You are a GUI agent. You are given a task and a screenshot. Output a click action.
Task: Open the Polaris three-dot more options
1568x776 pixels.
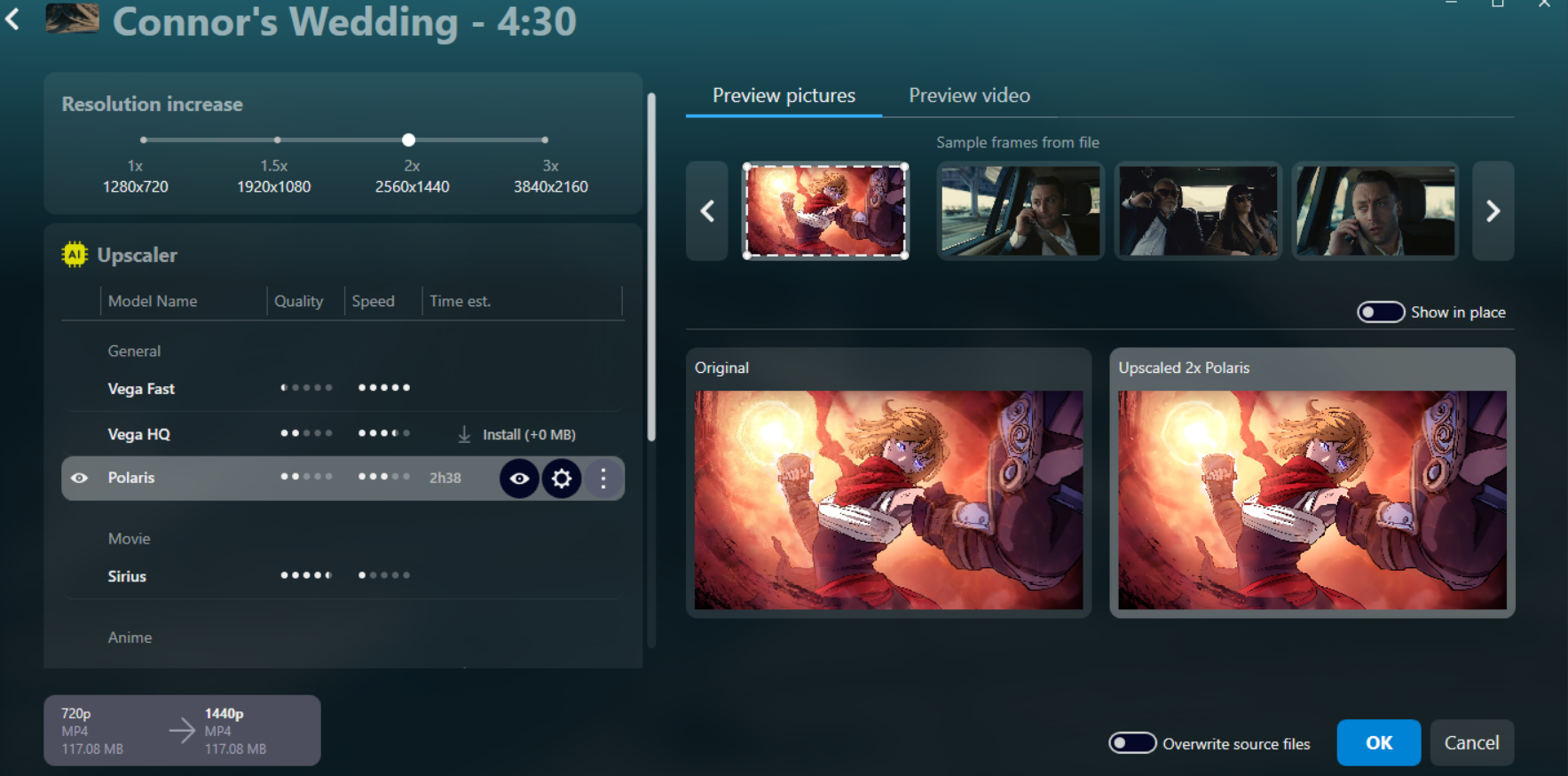pos(603,479)
